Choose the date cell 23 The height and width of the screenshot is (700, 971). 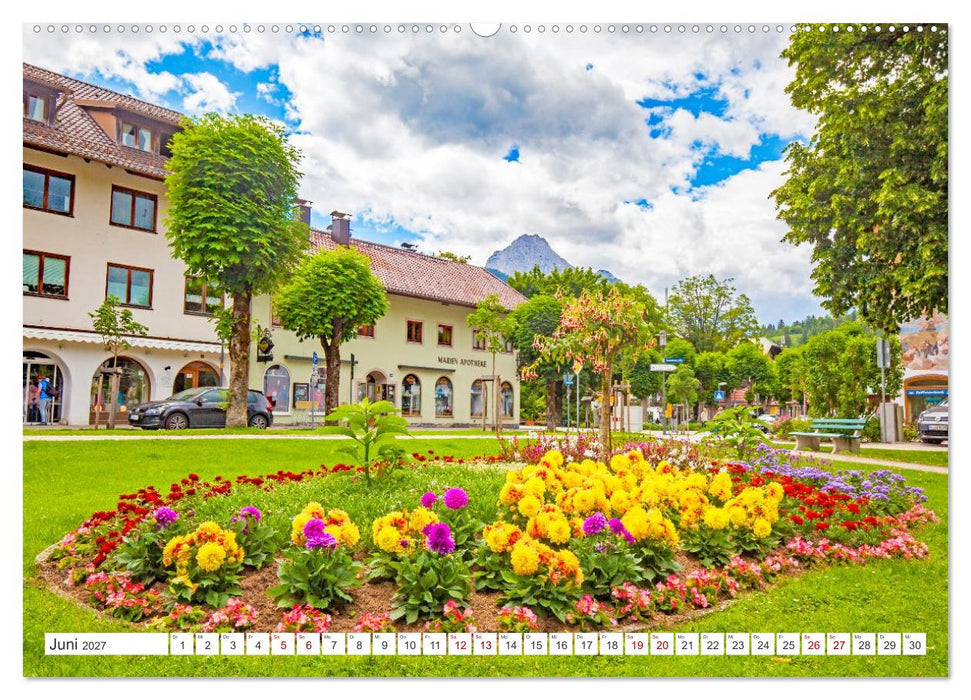pos(738,644)
